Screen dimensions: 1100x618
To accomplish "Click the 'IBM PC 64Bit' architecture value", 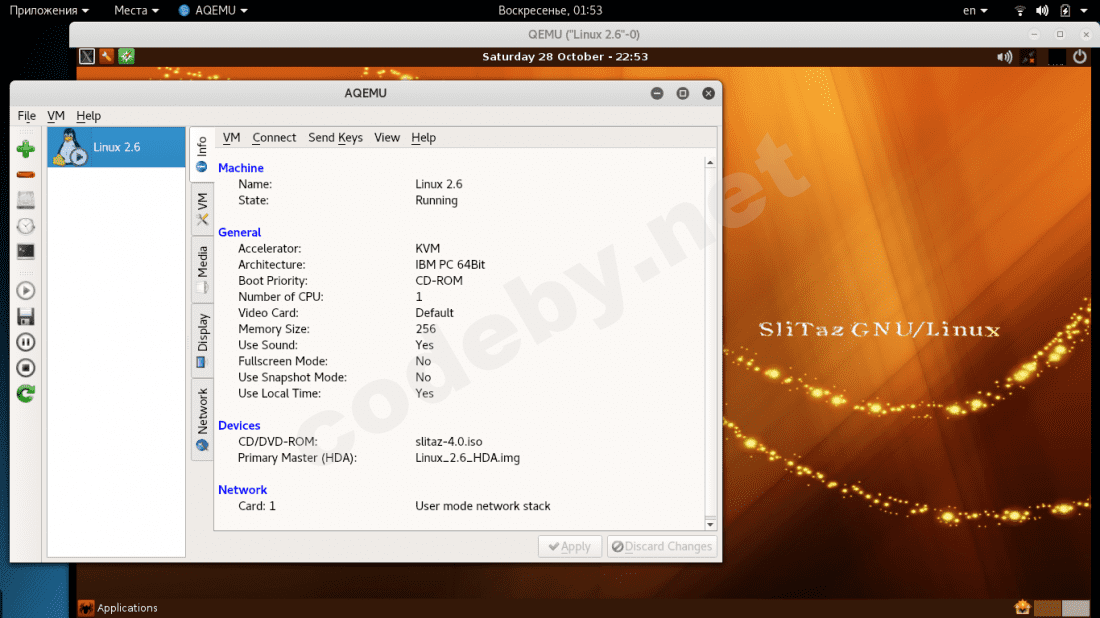I will click(x=450, y=264).
